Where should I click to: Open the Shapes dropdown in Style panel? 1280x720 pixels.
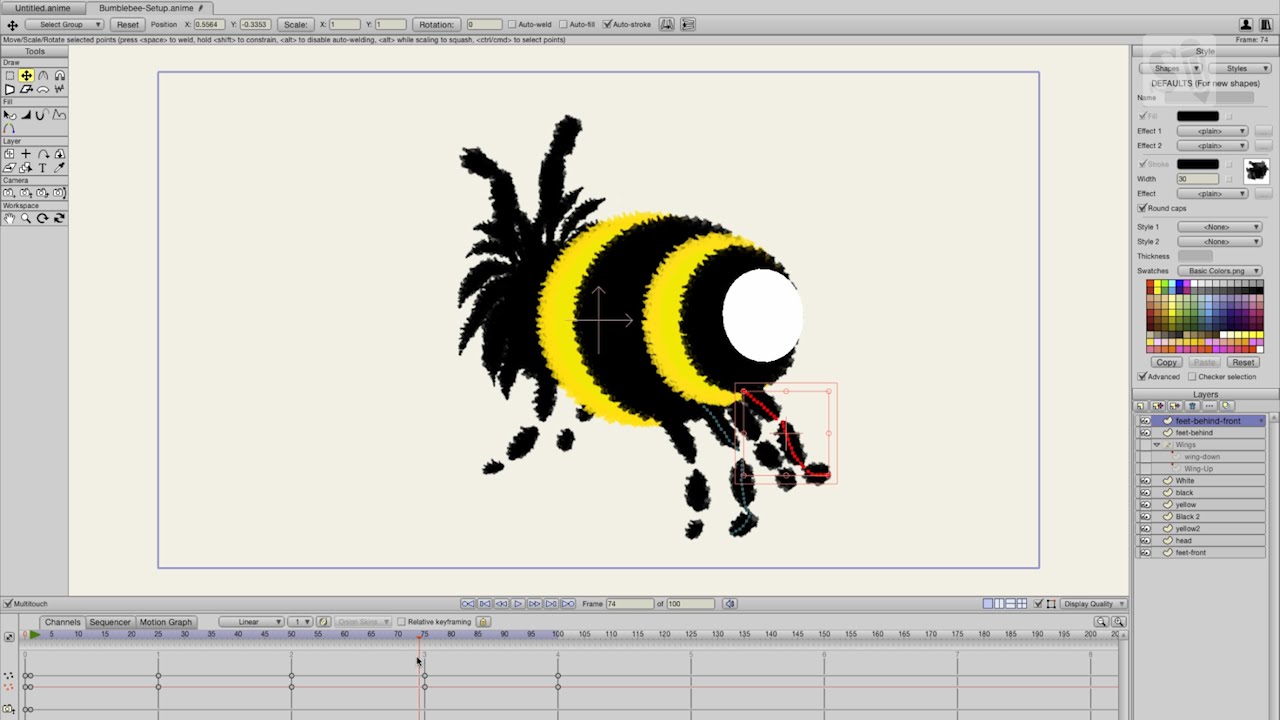click(x=1170, y=68)
